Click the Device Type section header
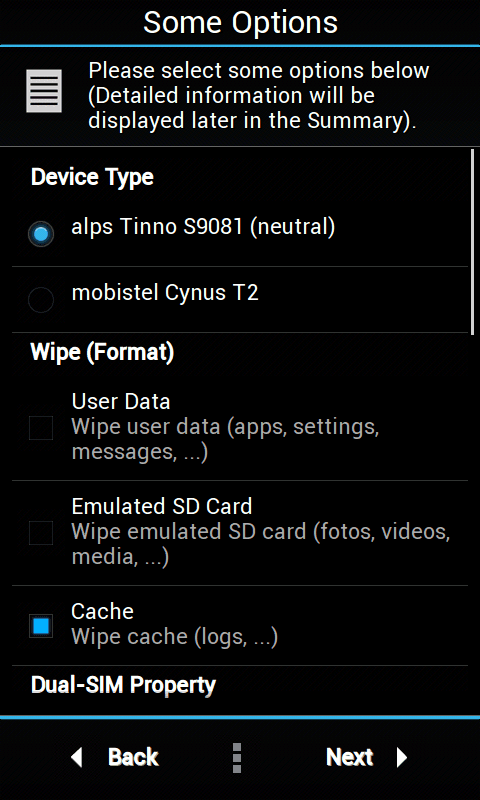 (92, 177)
